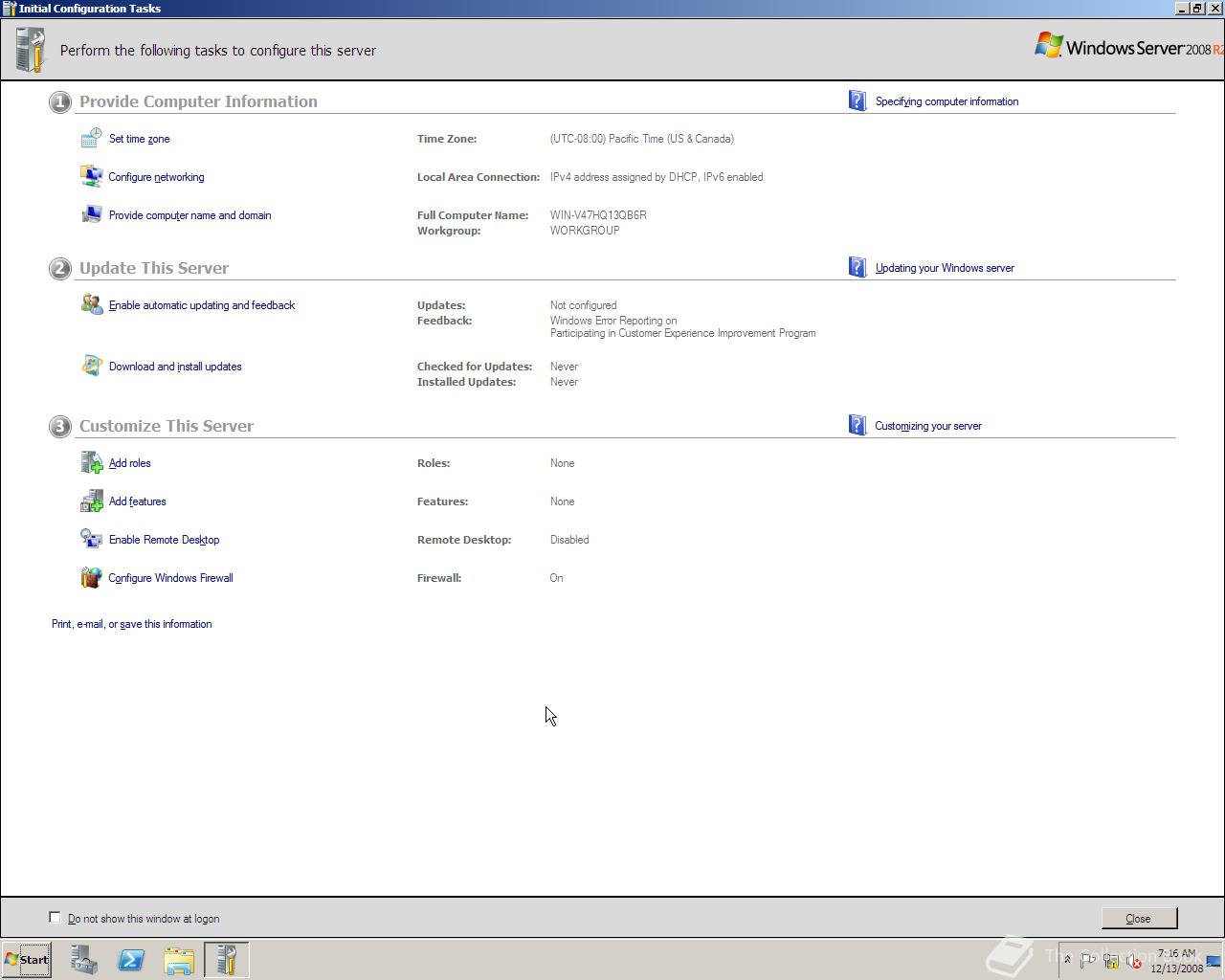
Task: Click the Windows Error Reporting on text
Action: click(x=613, y=321)
